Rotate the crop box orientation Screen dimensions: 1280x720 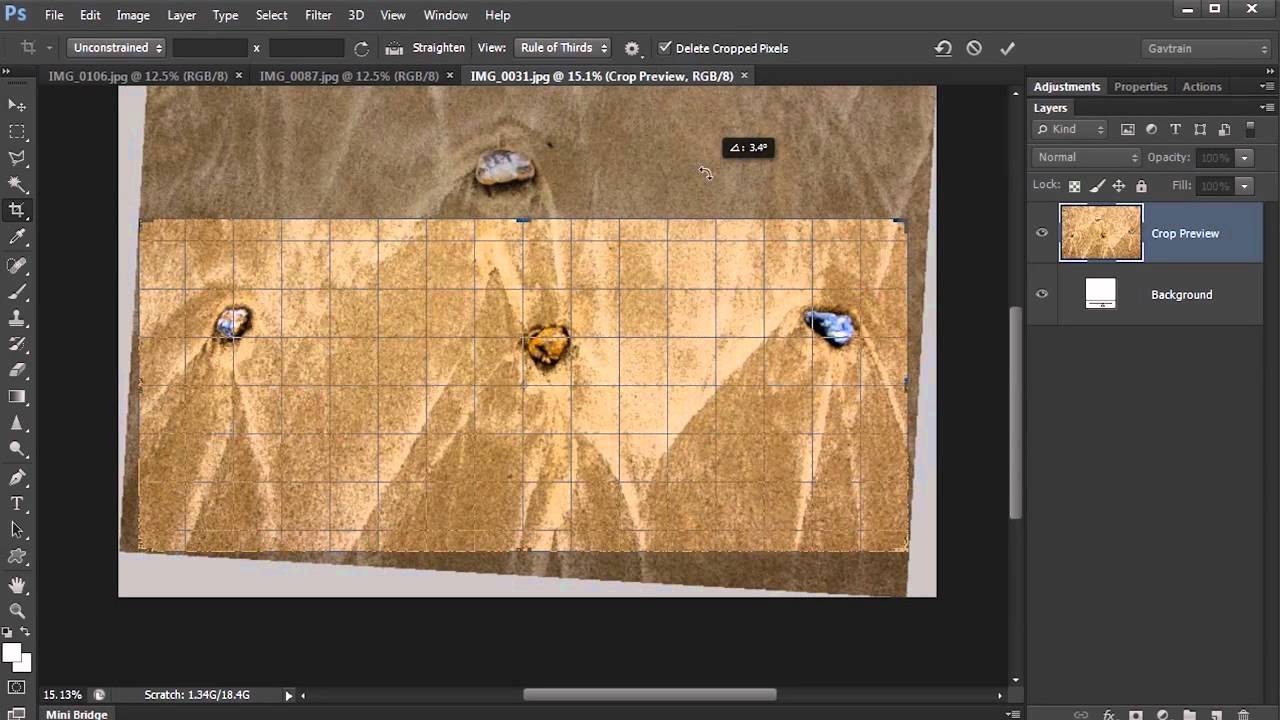361,48
